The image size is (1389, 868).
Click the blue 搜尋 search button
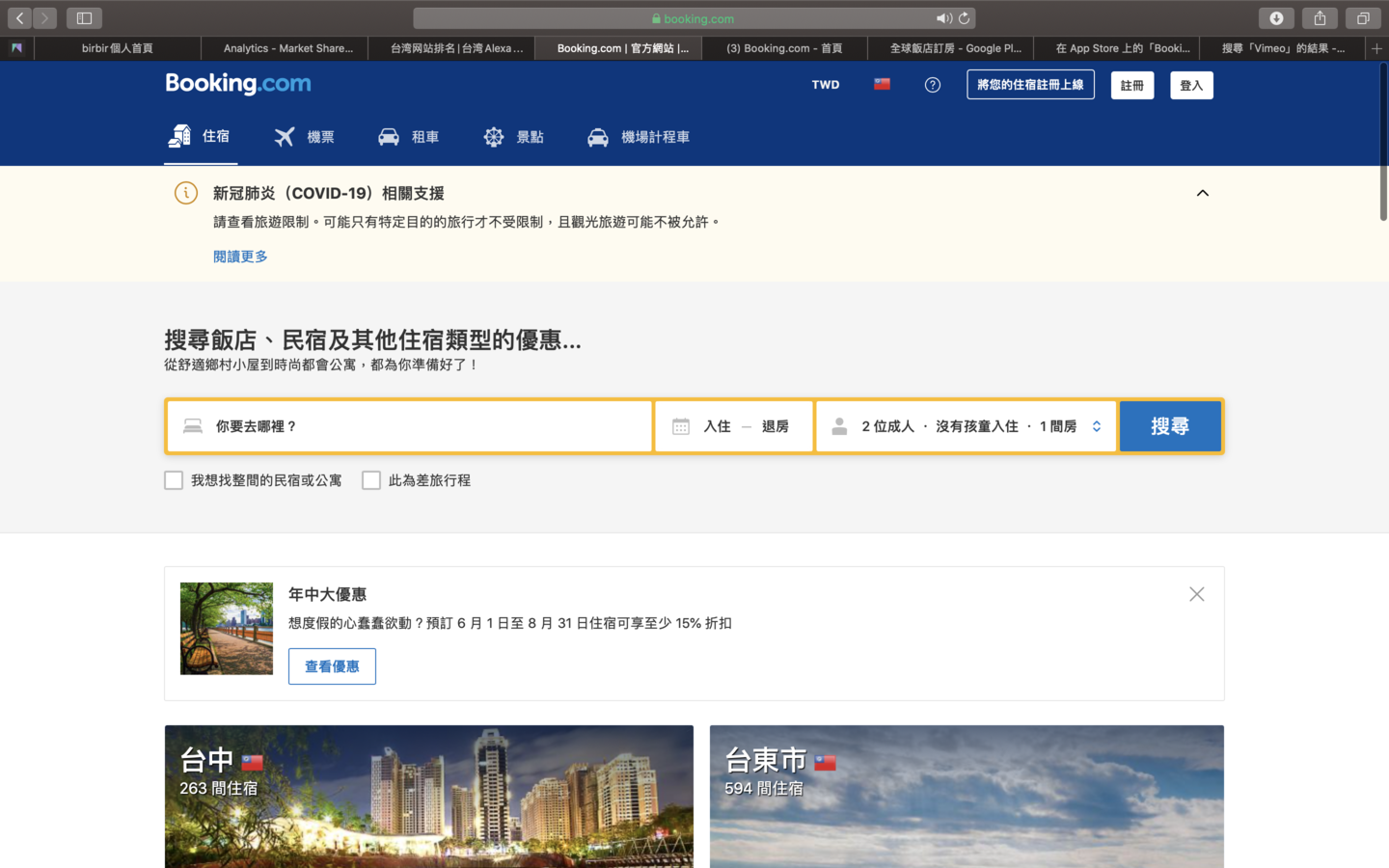(1170, 426)
